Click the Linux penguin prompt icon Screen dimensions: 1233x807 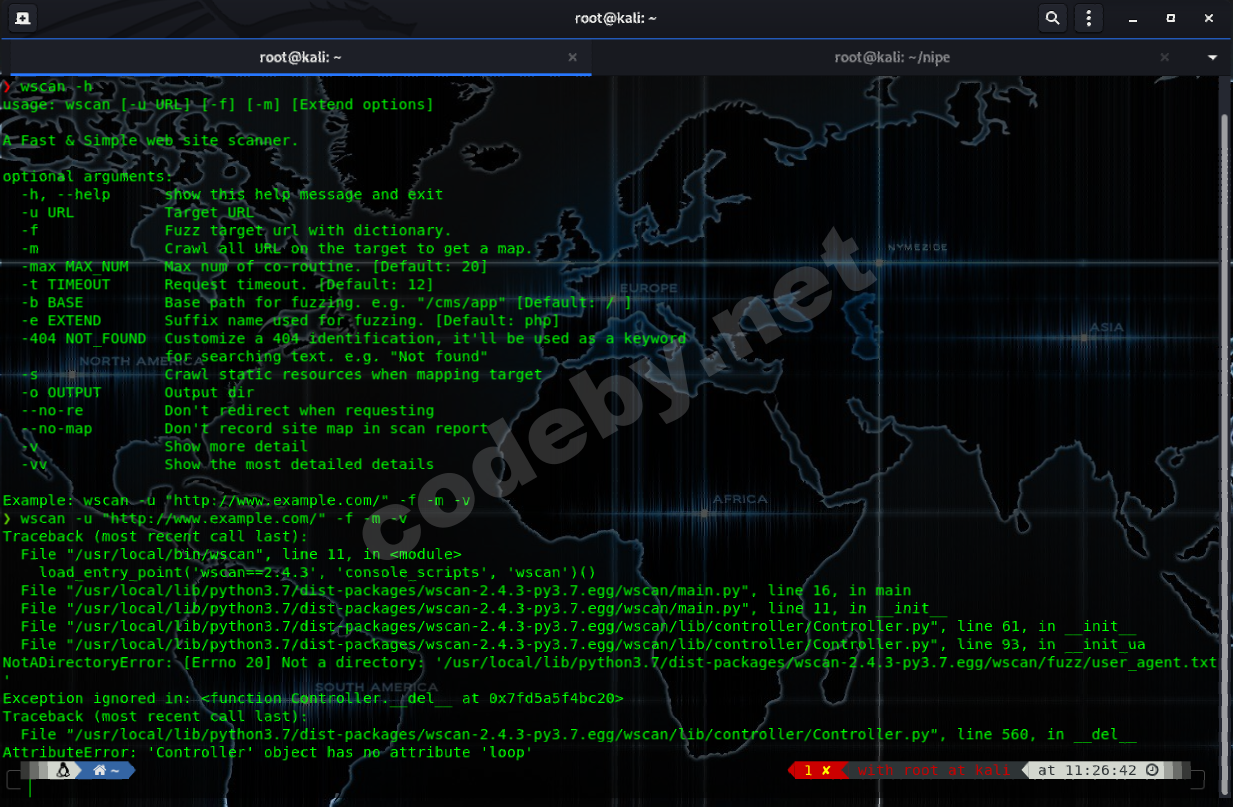coord(64,771)
